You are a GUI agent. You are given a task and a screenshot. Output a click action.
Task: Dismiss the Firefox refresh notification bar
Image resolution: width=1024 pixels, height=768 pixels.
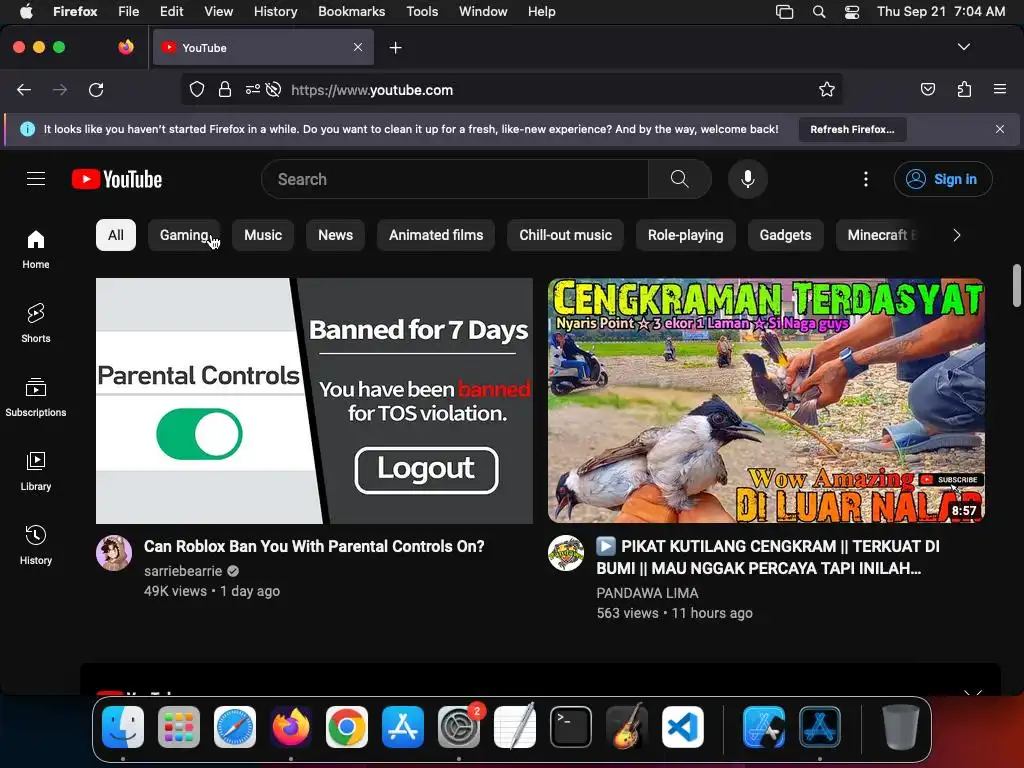pyautogui.click(x=1000, y=129)
